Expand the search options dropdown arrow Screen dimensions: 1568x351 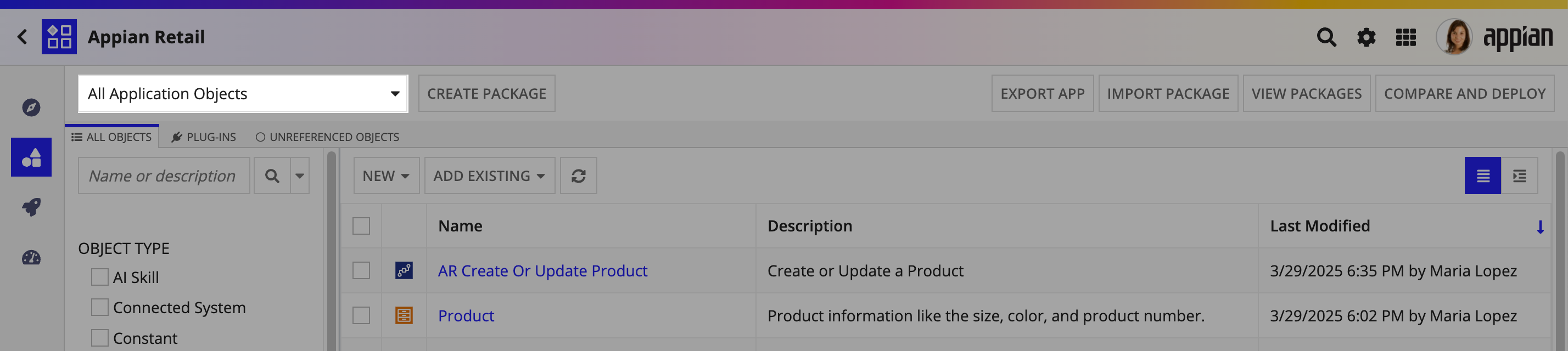pyautogui.click(x=299, y=176)
